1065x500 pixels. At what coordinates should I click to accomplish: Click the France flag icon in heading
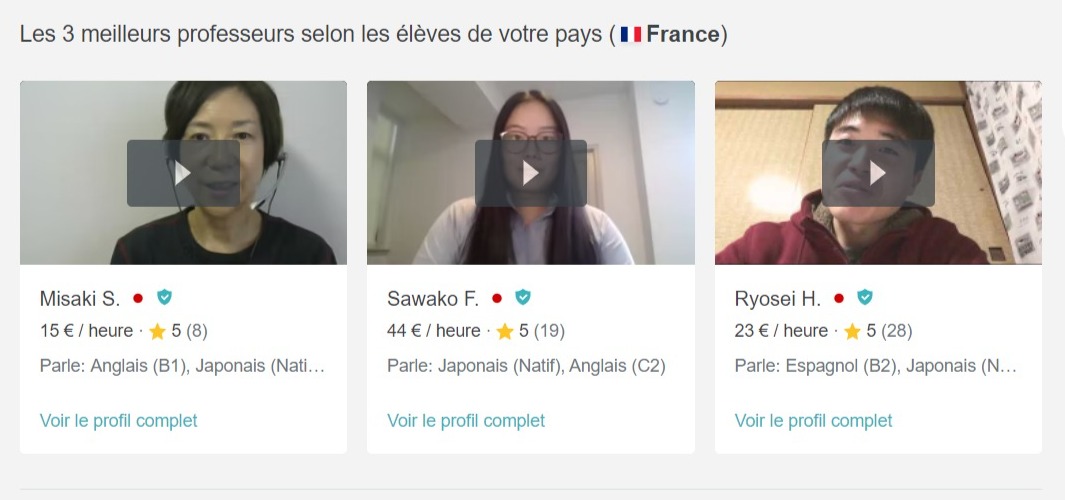(x=630, y=35)
